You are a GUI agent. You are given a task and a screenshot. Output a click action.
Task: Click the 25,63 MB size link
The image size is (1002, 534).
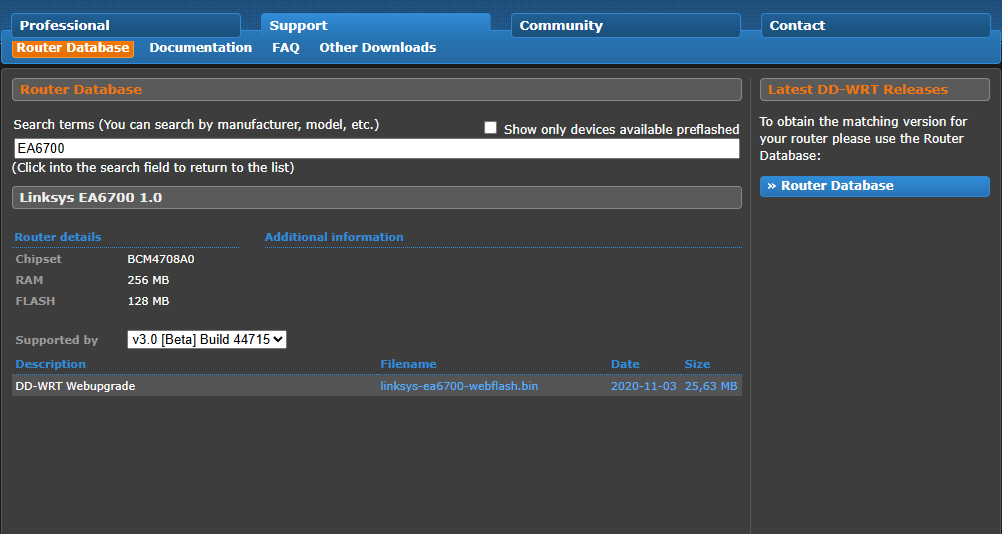click(x=711, y=386)
